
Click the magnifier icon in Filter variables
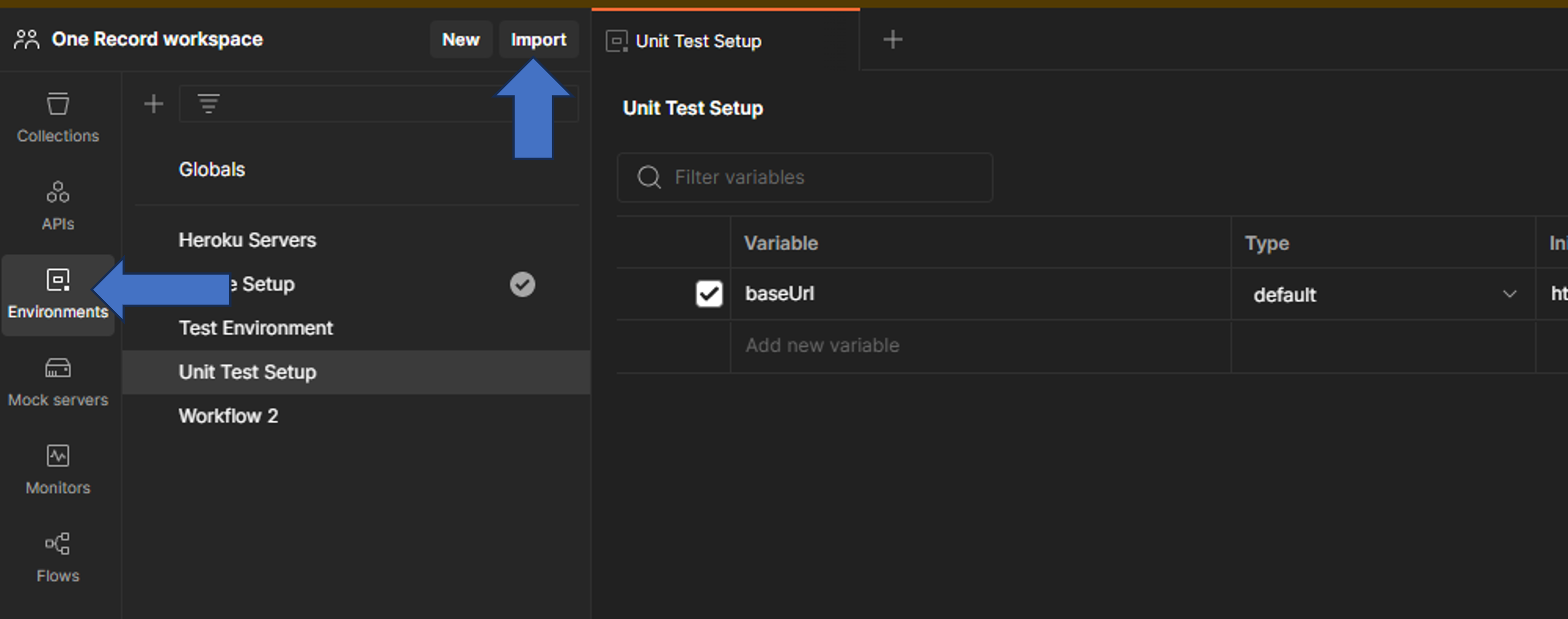649,177
